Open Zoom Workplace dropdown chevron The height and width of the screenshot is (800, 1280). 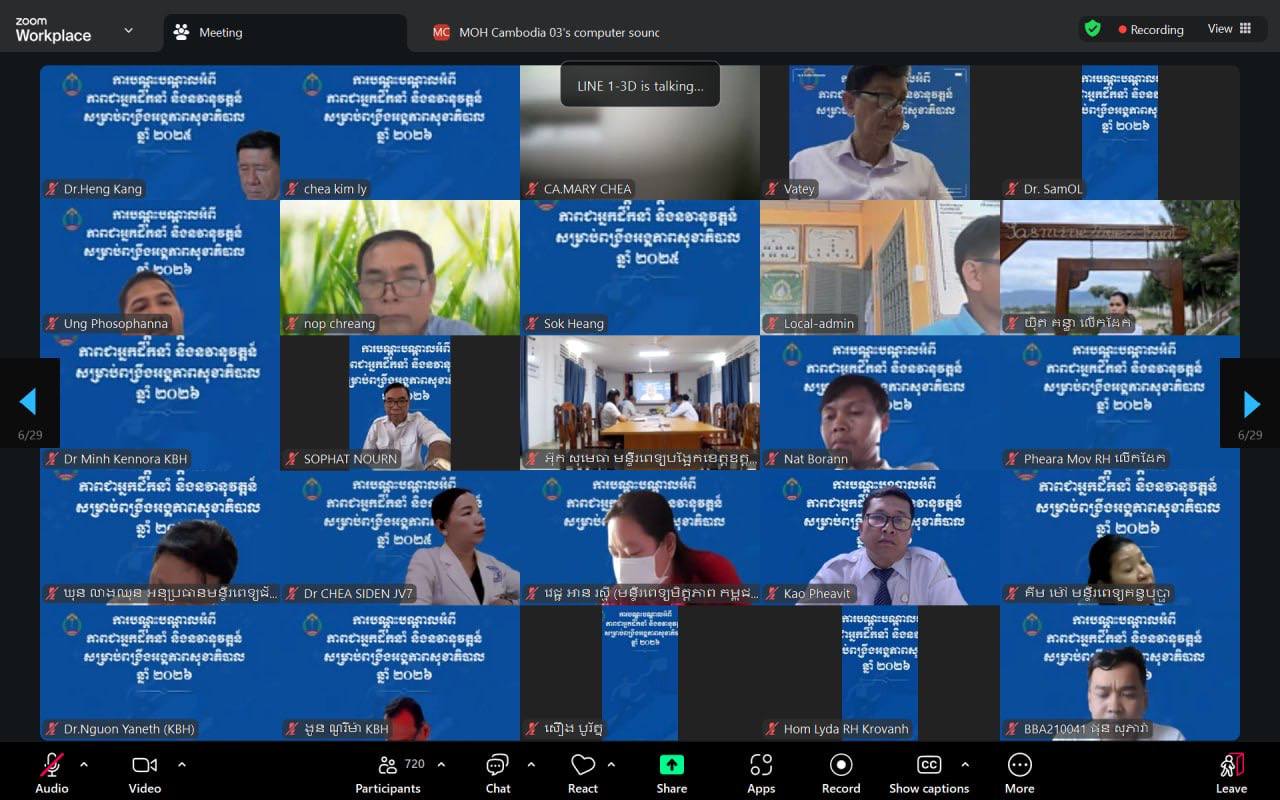128,31
